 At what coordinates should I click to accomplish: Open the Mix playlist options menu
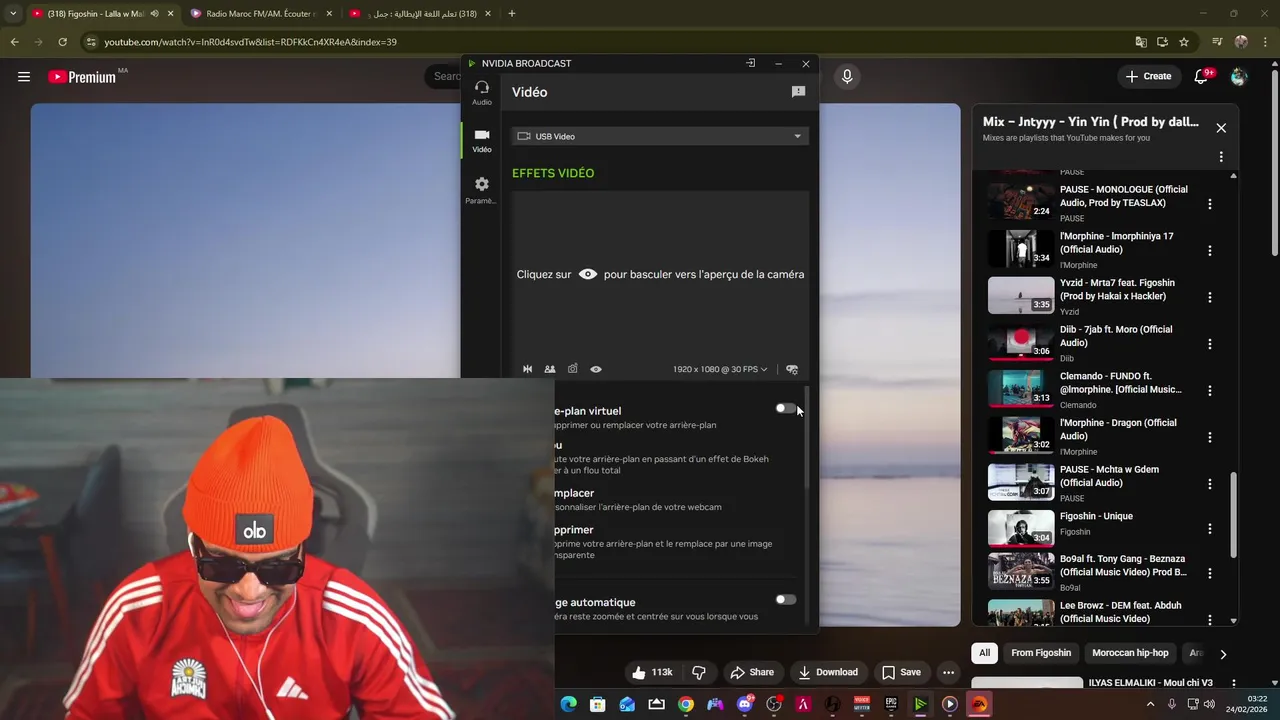pyautogui.click(x=1221, y=157)
